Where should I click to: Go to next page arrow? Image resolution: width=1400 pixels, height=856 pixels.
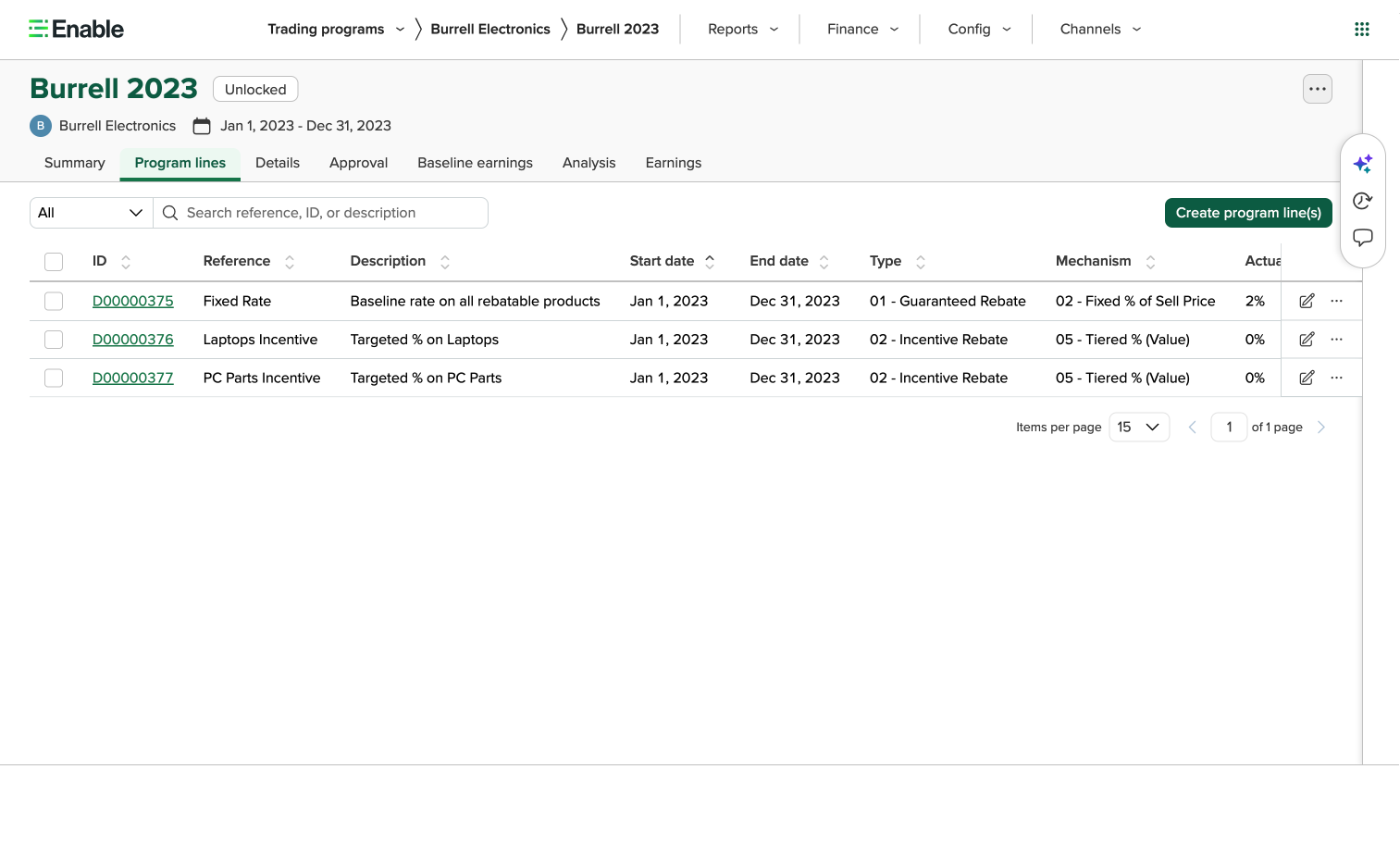[x=1321, y=428]
